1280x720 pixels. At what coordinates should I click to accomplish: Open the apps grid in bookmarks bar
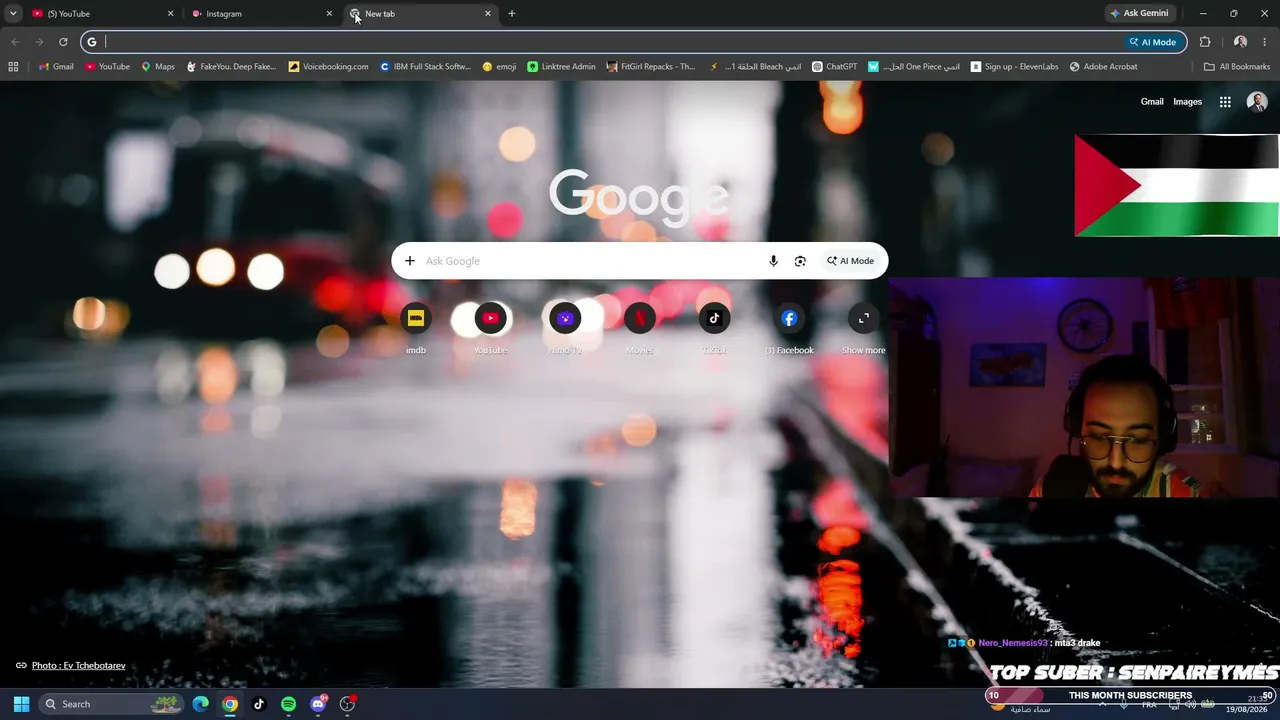pos(13,67)
